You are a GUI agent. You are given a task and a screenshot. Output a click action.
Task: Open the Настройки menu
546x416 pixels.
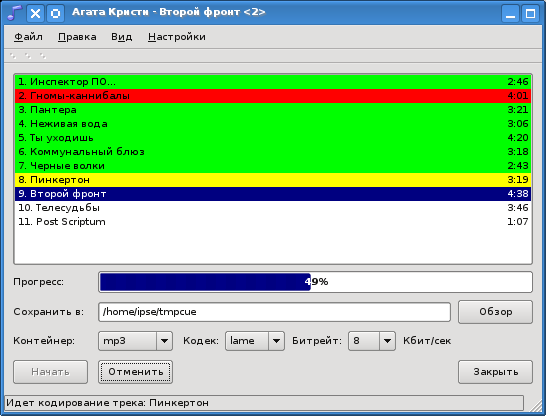[x=177, y=37]
